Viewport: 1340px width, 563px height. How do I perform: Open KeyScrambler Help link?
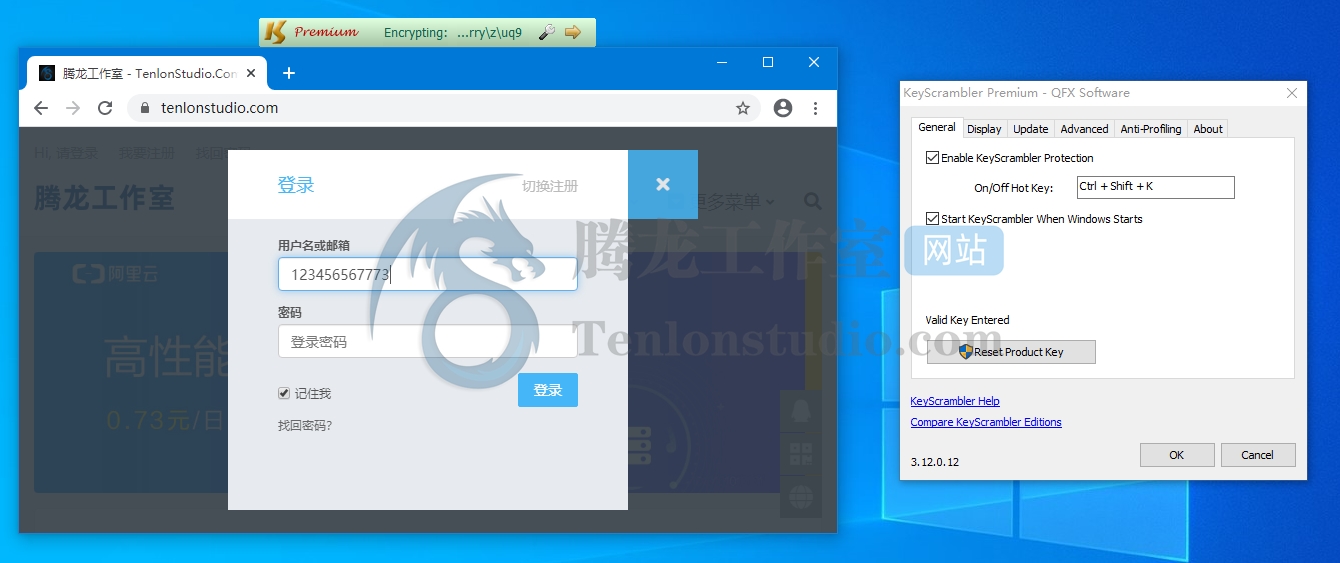click(x=955, y=401)
